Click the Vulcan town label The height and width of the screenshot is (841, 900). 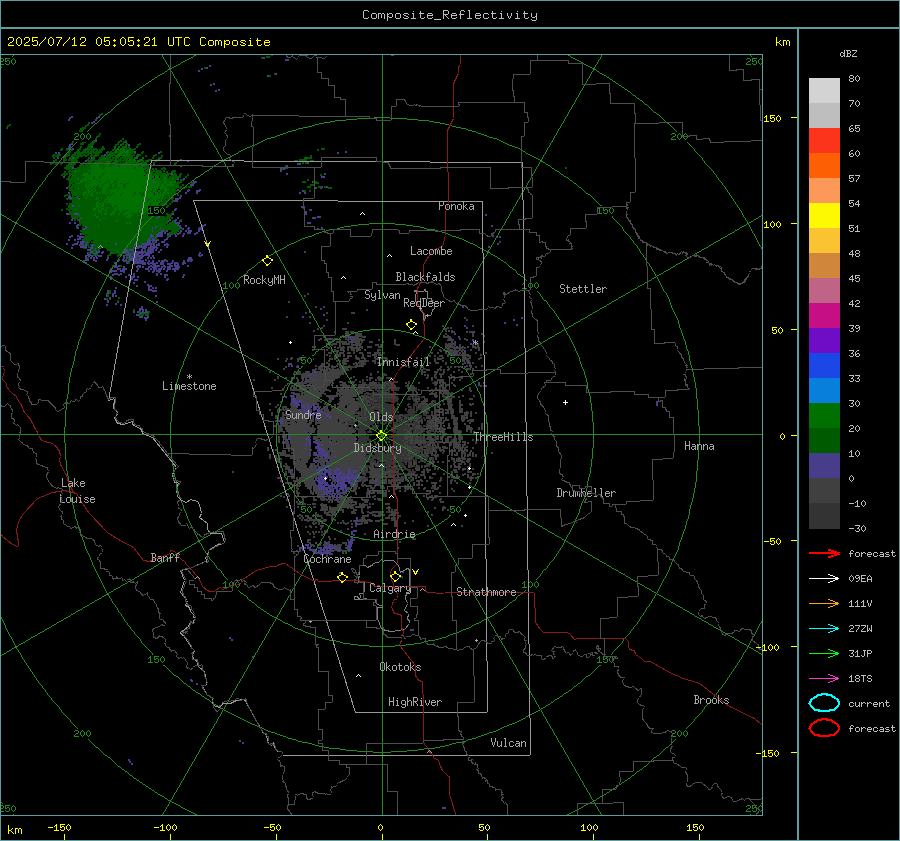509,743
